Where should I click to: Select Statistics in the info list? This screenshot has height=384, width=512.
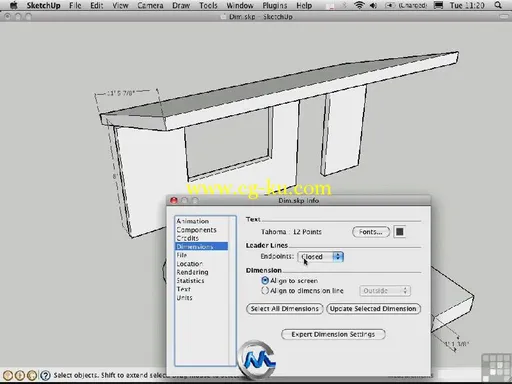[x=190, y=281]
